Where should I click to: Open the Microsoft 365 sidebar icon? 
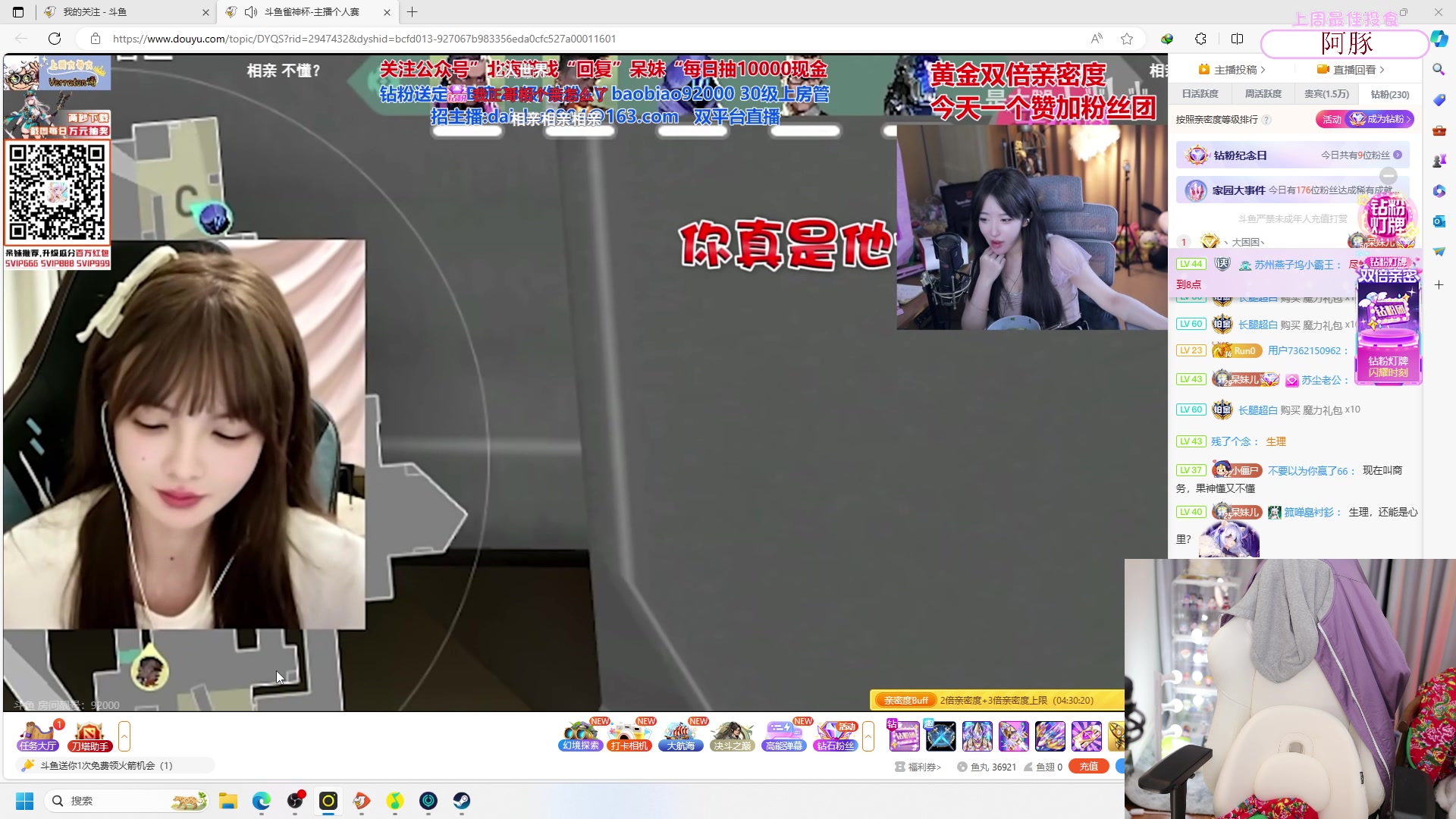point(1439,191)
